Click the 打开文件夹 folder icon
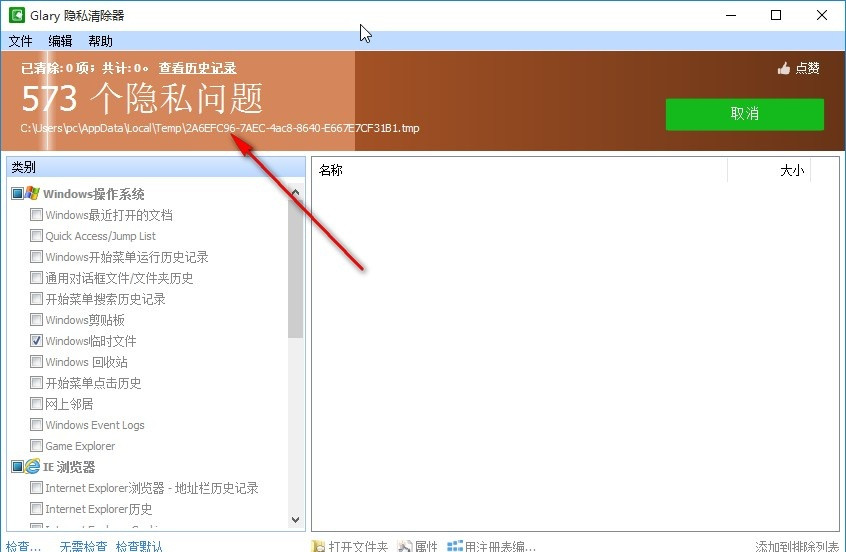The height and width of the screenshot is (552, 846). pyautogui.click(x=318, y=546)
